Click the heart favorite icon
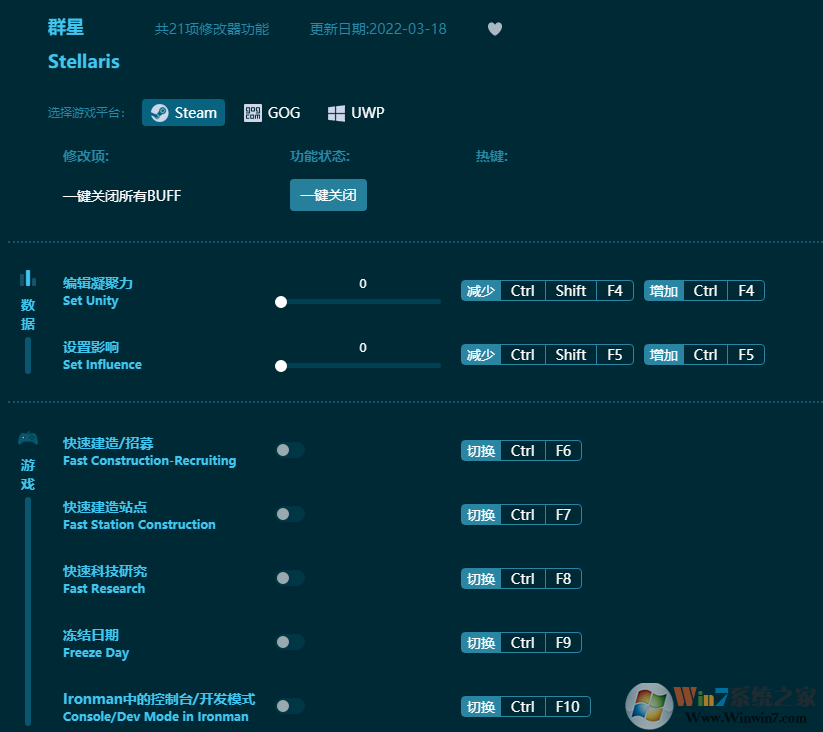823x732 pixels. 494,29
